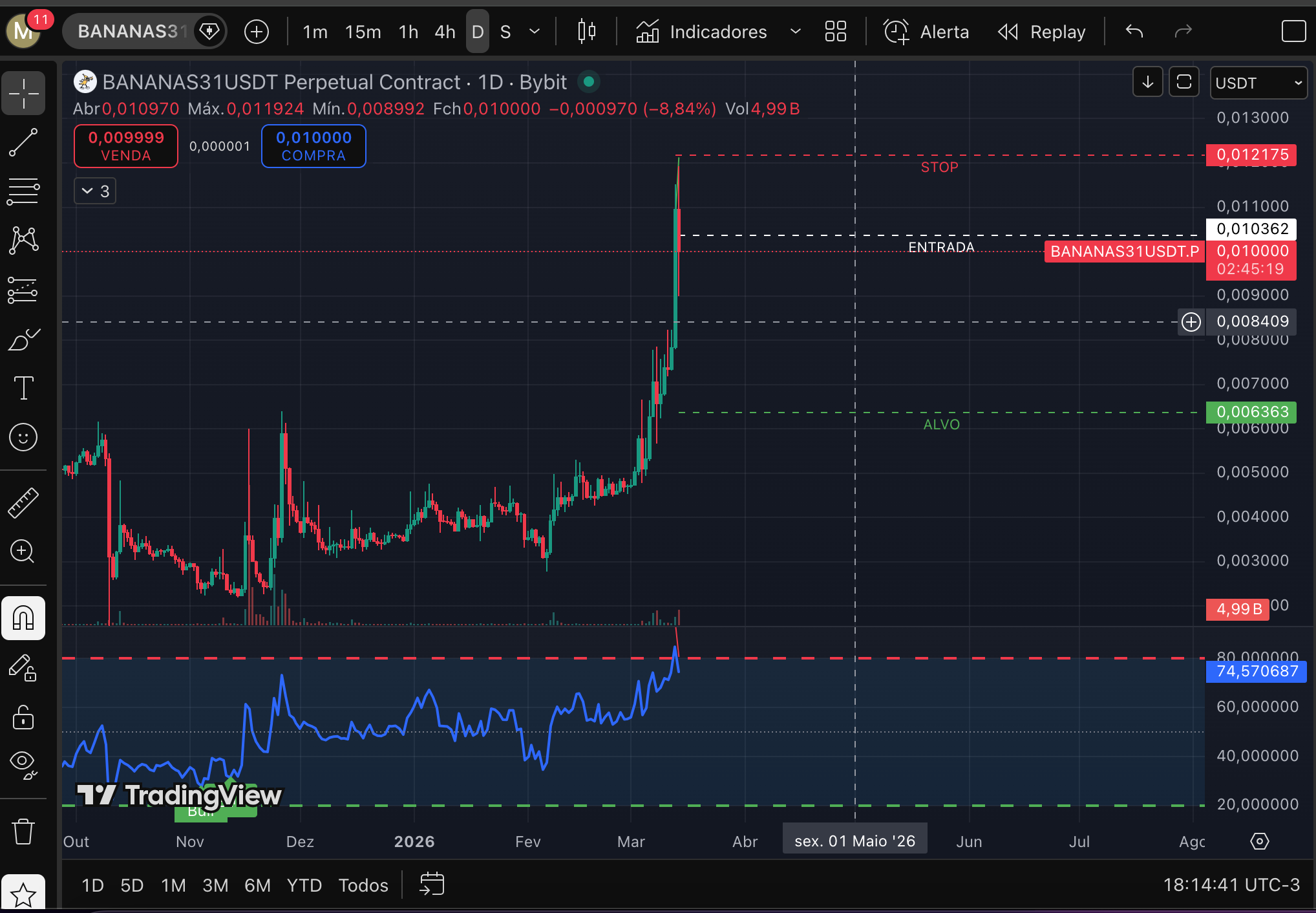Open the go-to-date calendar icon
The width and height of the screenshot is (1316, 913).
click(432, 884)
